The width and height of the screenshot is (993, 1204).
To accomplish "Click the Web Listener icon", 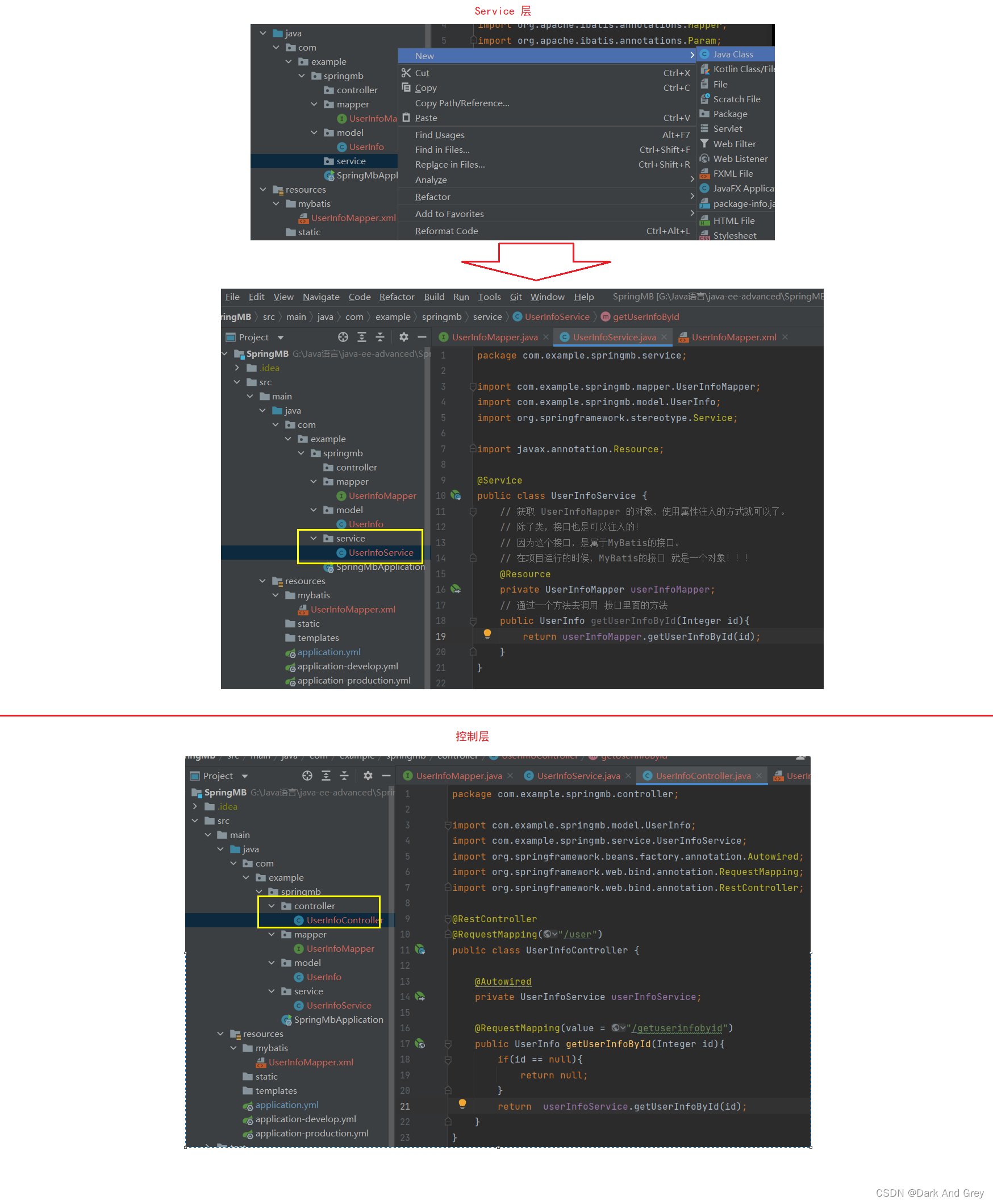I will [705, 159].
